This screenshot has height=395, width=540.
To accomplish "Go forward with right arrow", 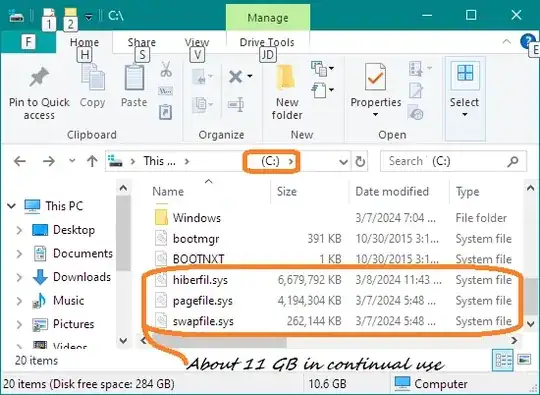I will coord(49,161).
